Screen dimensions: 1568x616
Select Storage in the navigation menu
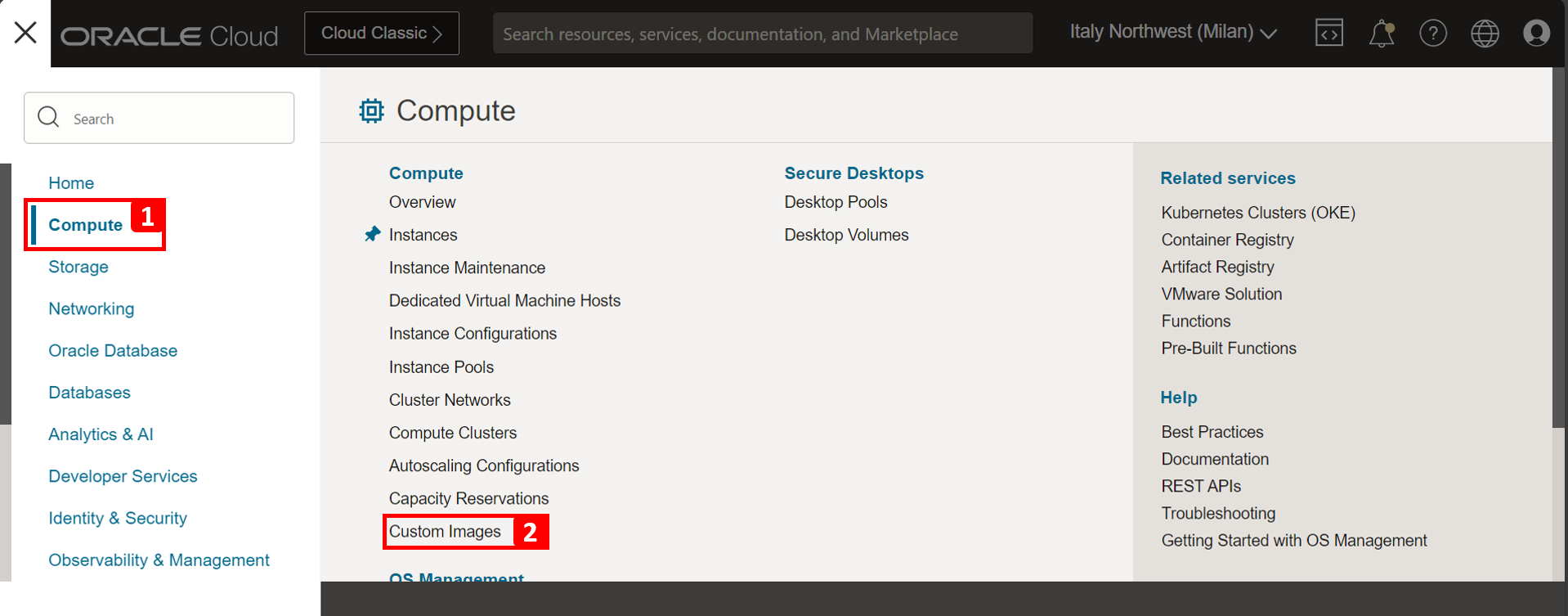pyautogui.click(x=78, y=267)
